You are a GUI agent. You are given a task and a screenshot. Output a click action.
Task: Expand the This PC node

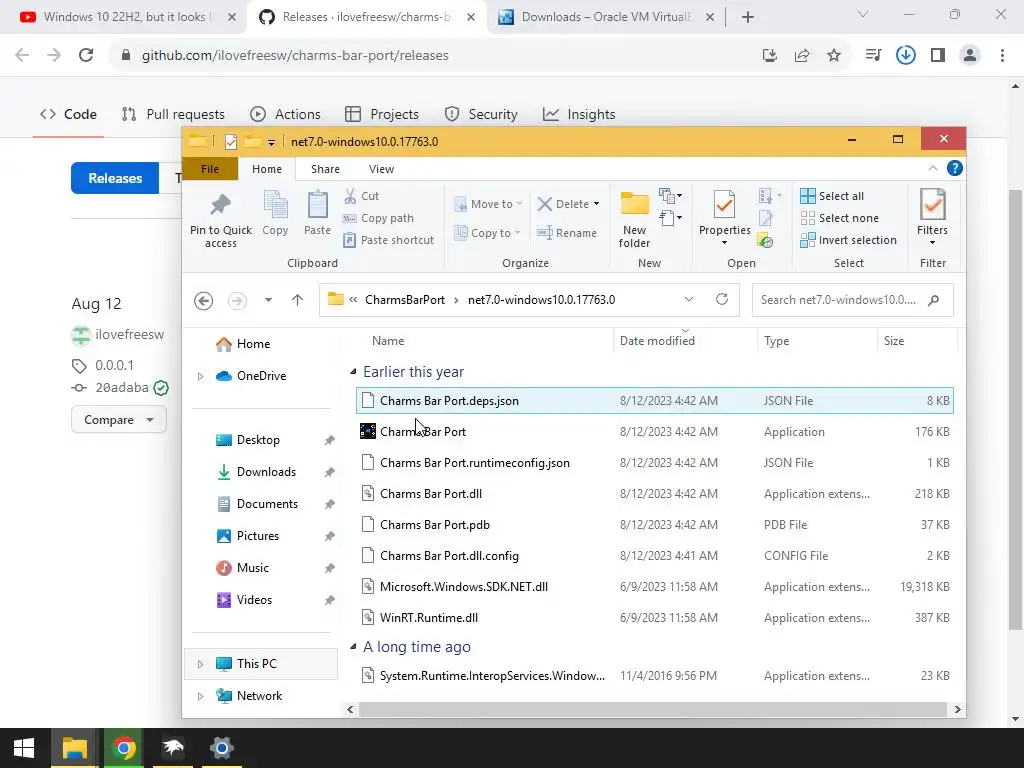click(x=200, y=664)
